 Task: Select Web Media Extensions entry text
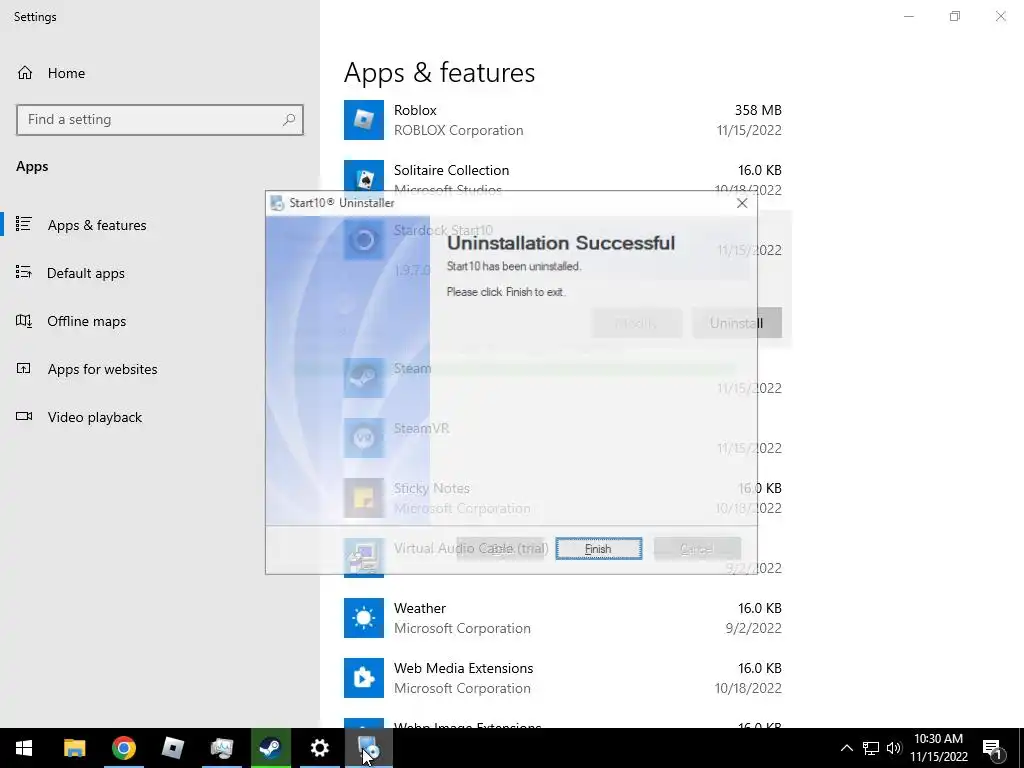tap(464, 669)
